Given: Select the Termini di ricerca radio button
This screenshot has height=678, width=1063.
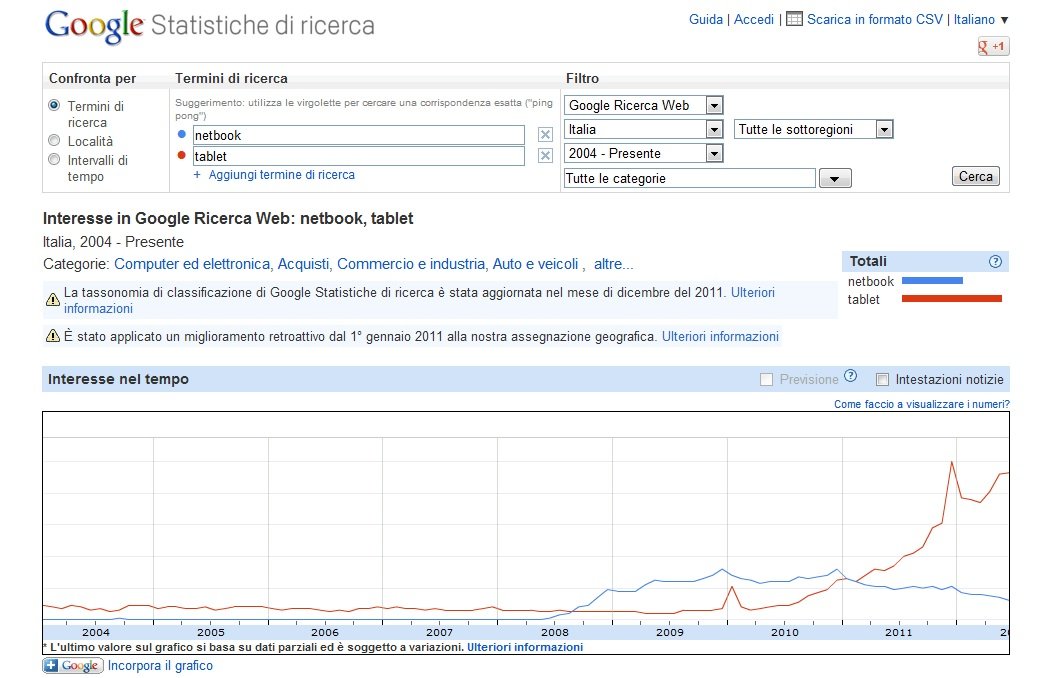Looking at the screenshot, I should pyautogui.click(x=54, y=105).
